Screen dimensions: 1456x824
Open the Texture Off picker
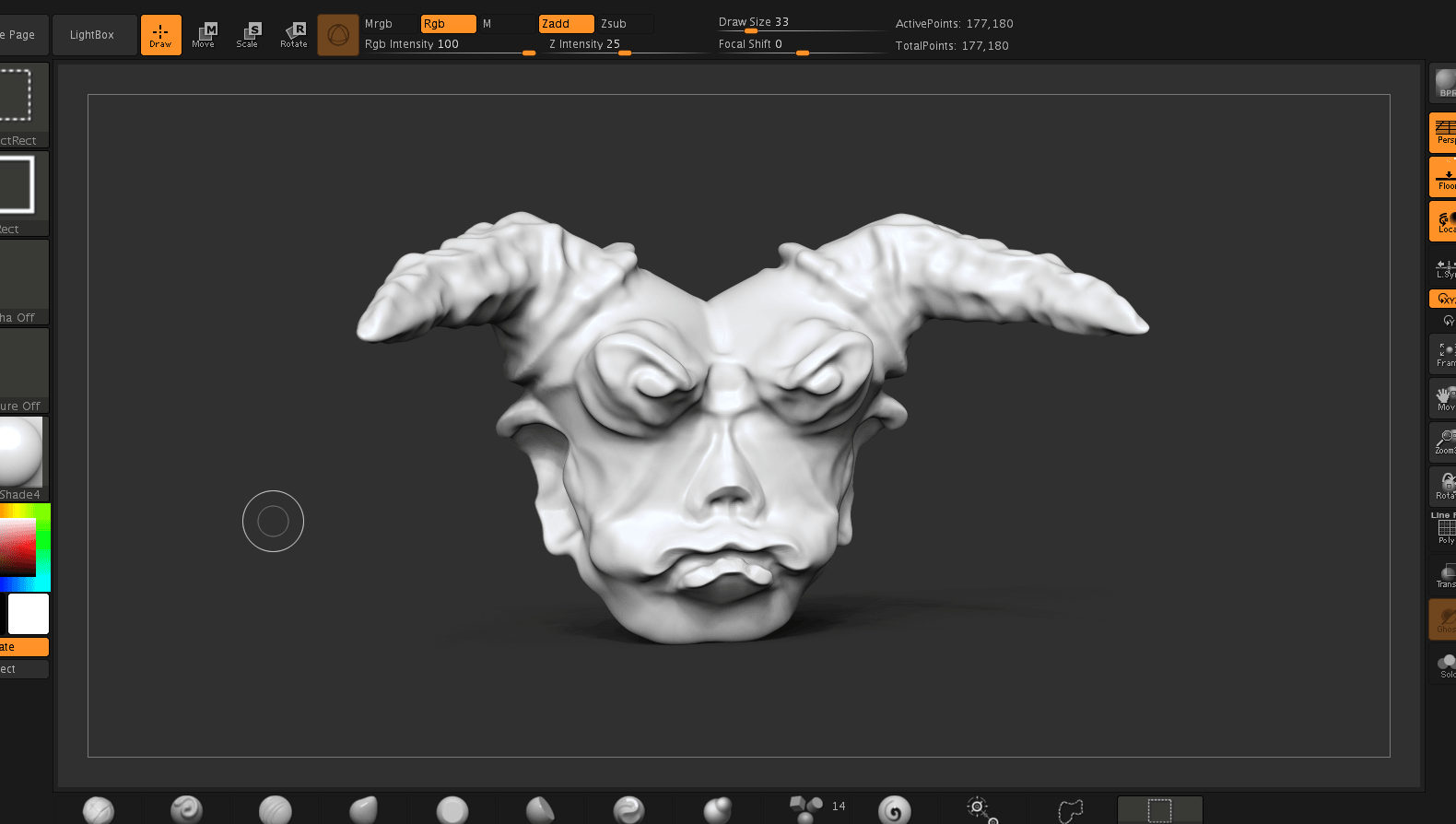coord(24,371)
